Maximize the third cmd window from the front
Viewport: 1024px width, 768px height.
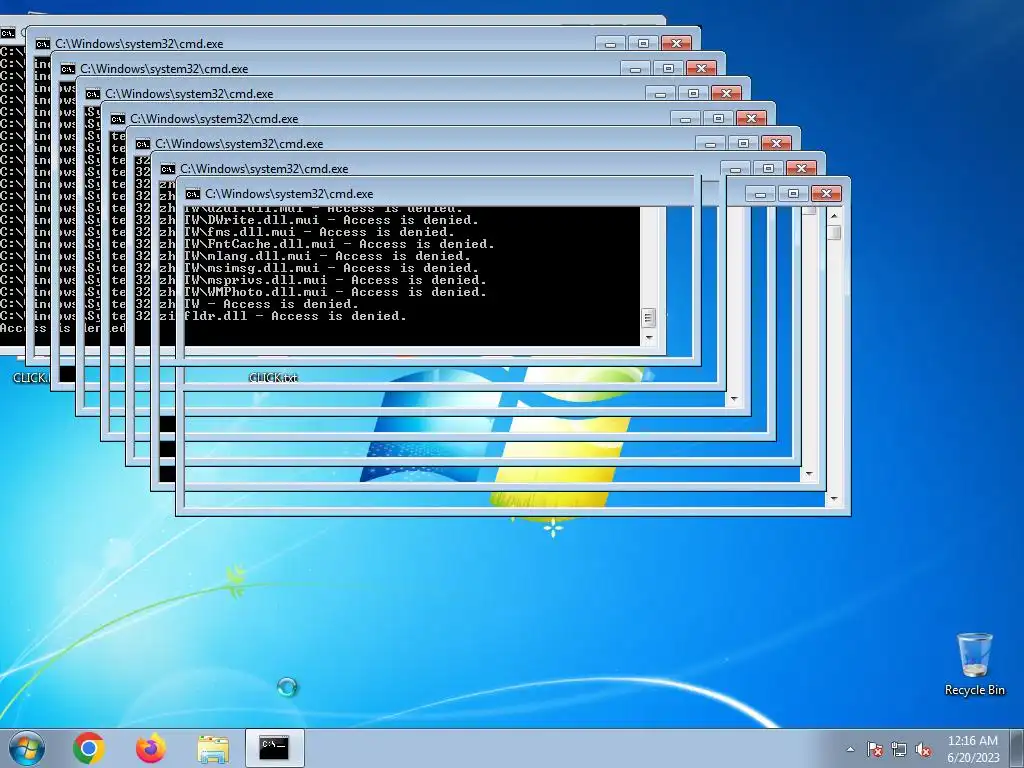point(743,144)
